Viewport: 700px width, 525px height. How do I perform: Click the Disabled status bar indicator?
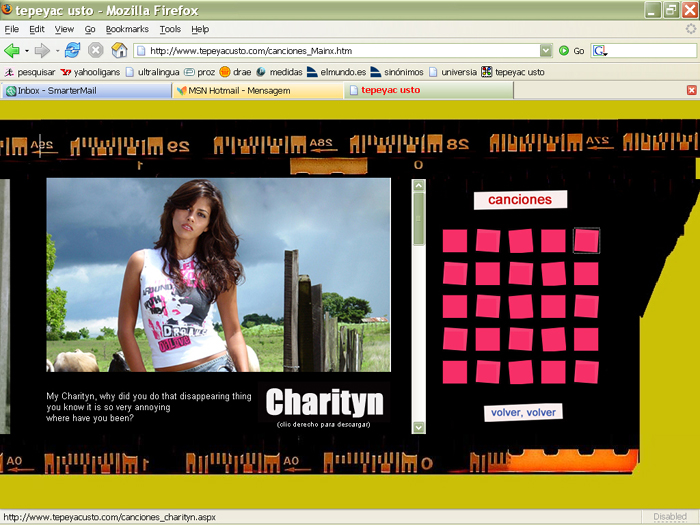coord(670,517)
